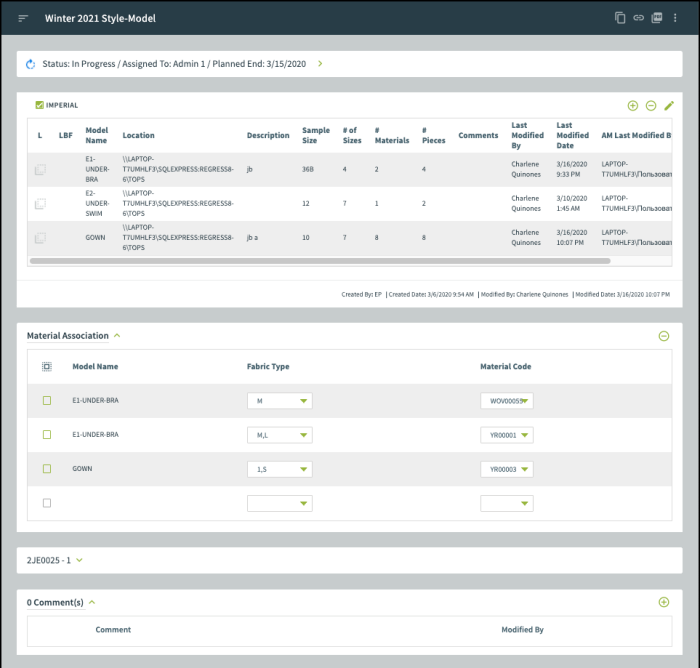
Task: Click the link icon in header
Action: 638,18
